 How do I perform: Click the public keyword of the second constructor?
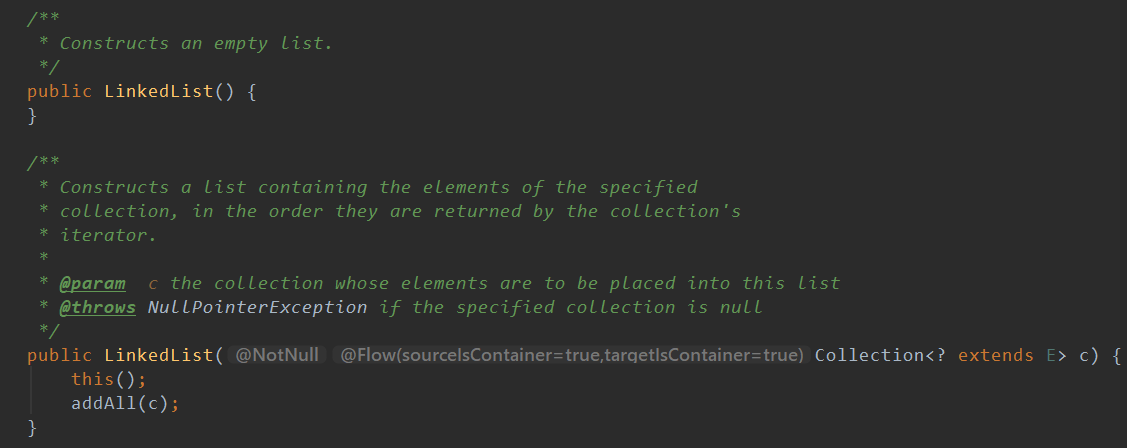[60, 355]
